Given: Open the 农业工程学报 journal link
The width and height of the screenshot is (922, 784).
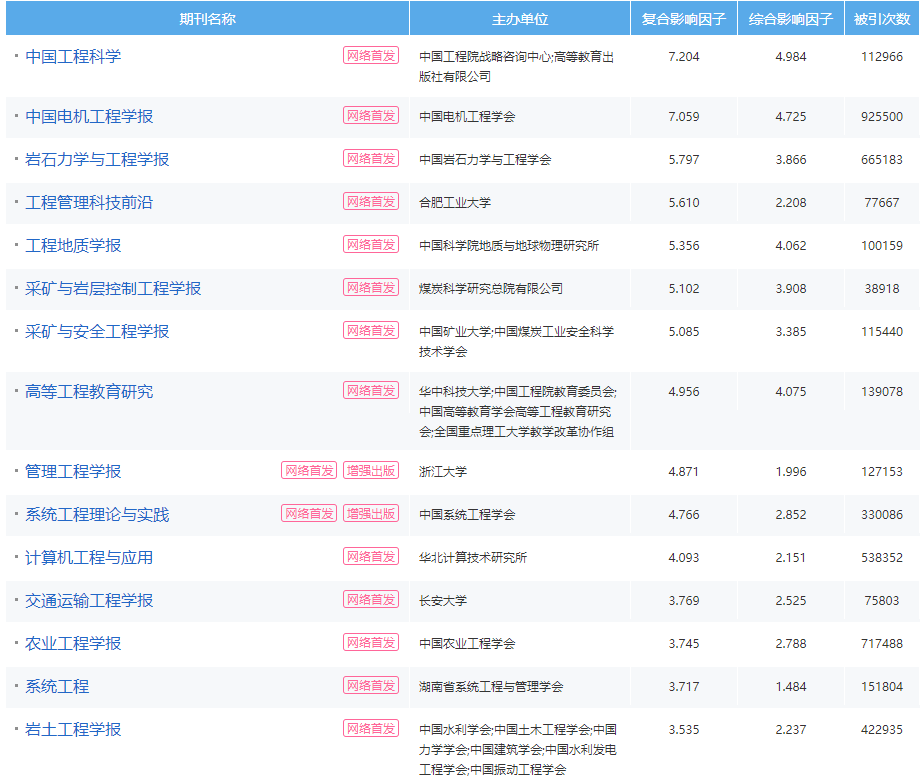Looking at the screenshot, I should pyautogui.click(x=73, y=643).
